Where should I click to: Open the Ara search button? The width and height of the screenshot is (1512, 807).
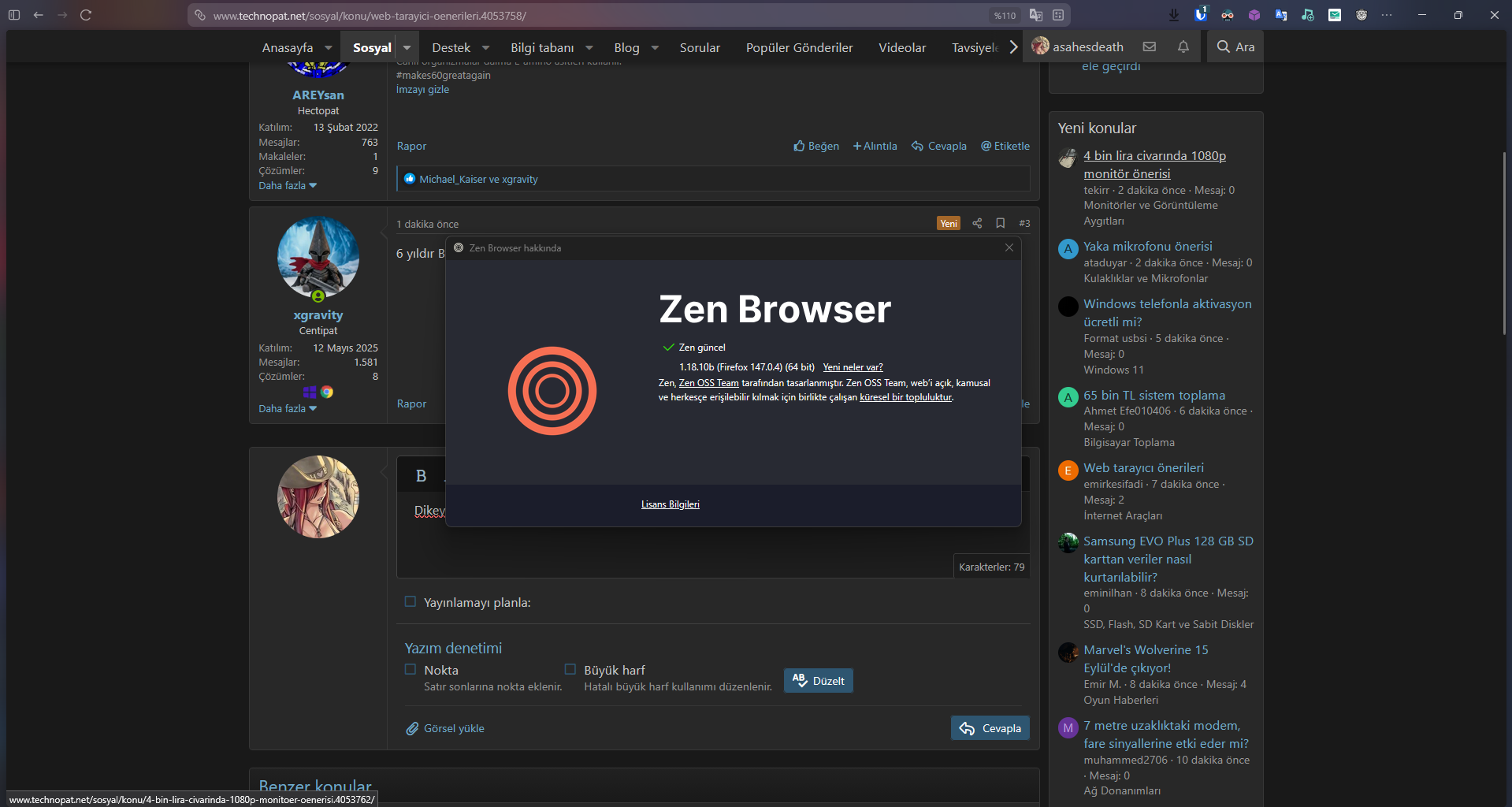(1235, 46)
